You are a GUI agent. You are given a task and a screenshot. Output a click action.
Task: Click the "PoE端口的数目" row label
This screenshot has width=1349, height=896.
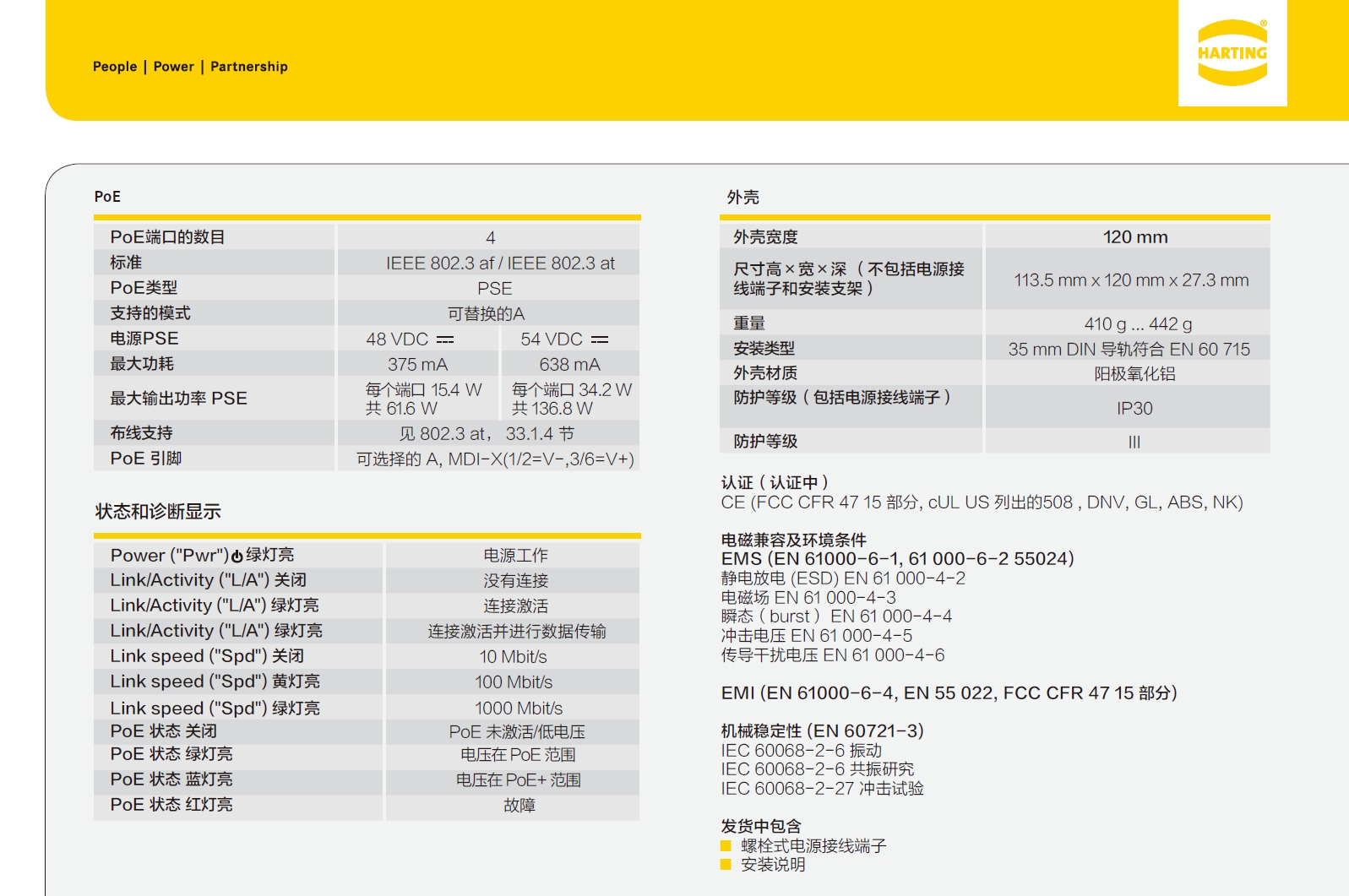pos(167,237)
